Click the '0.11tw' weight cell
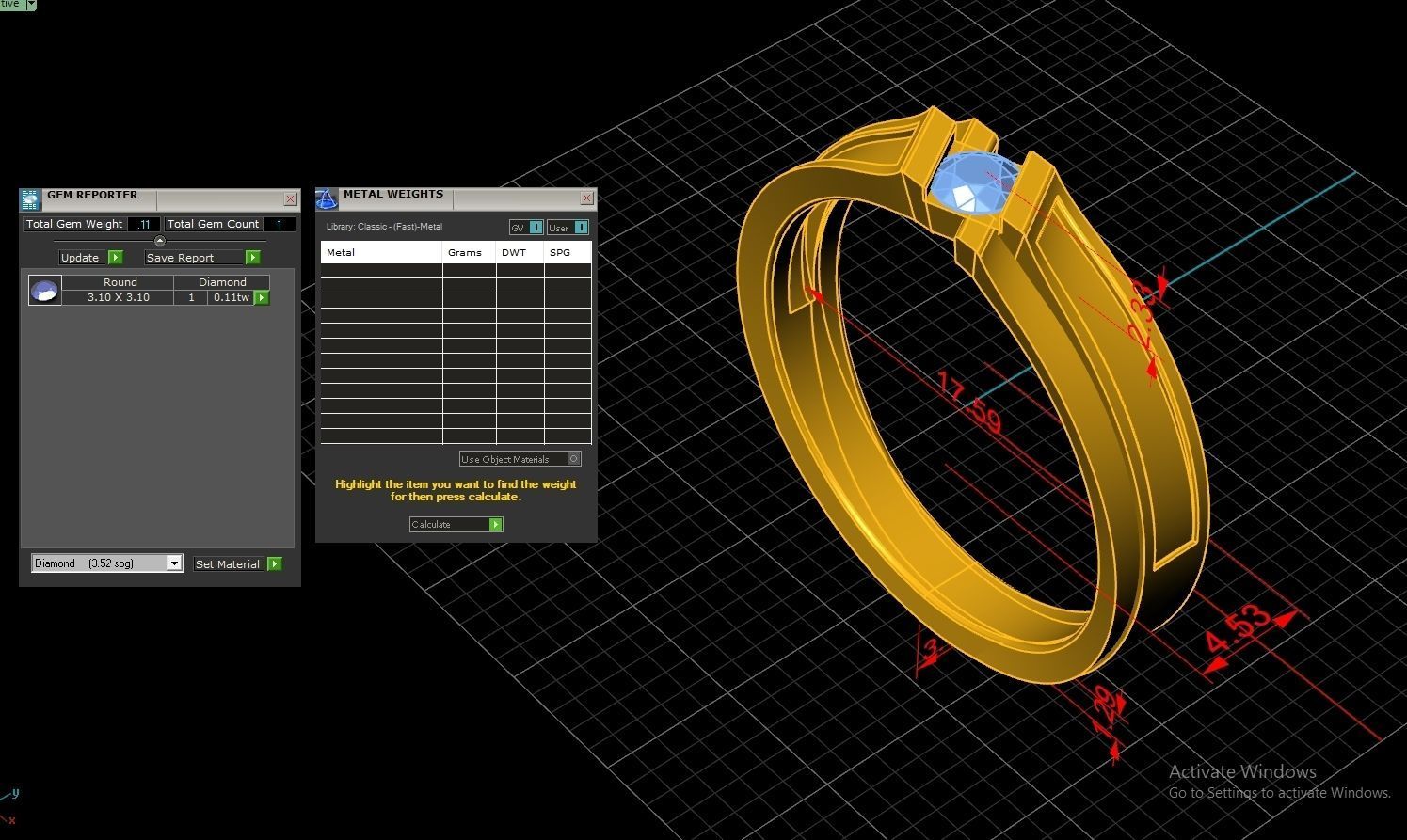This screenshot has height=840, width=1407. tap(232, 297)
